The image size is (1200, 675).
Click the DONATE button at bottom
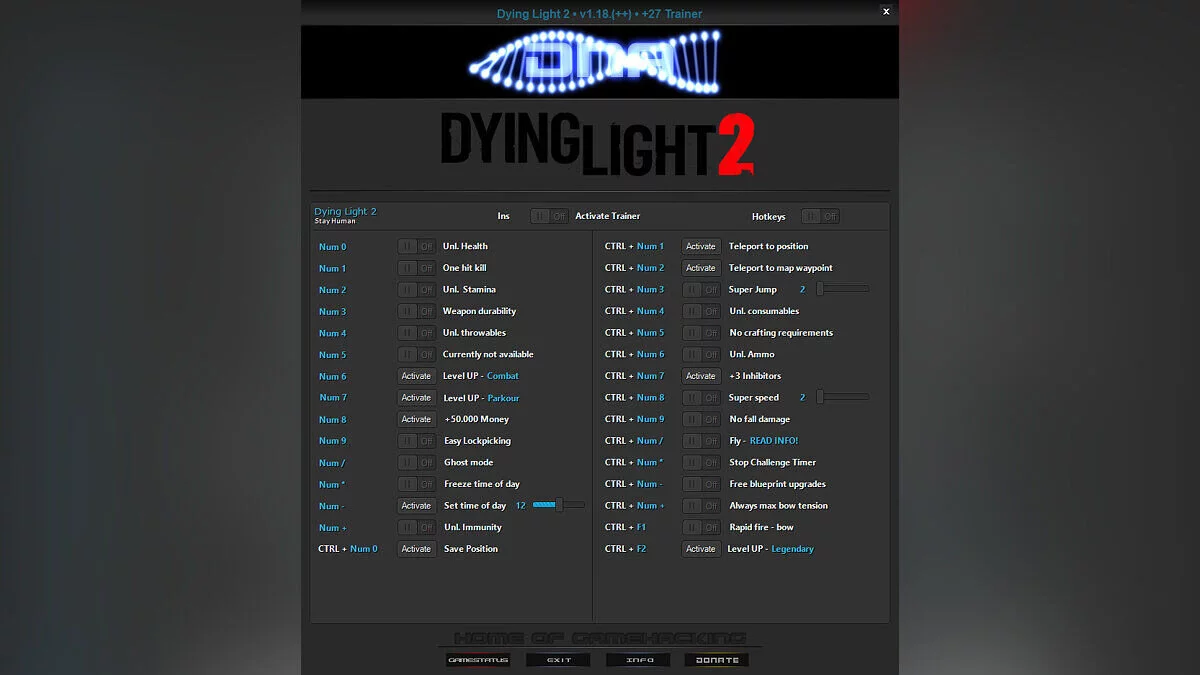pyautogui.click(x=716, y=659)
